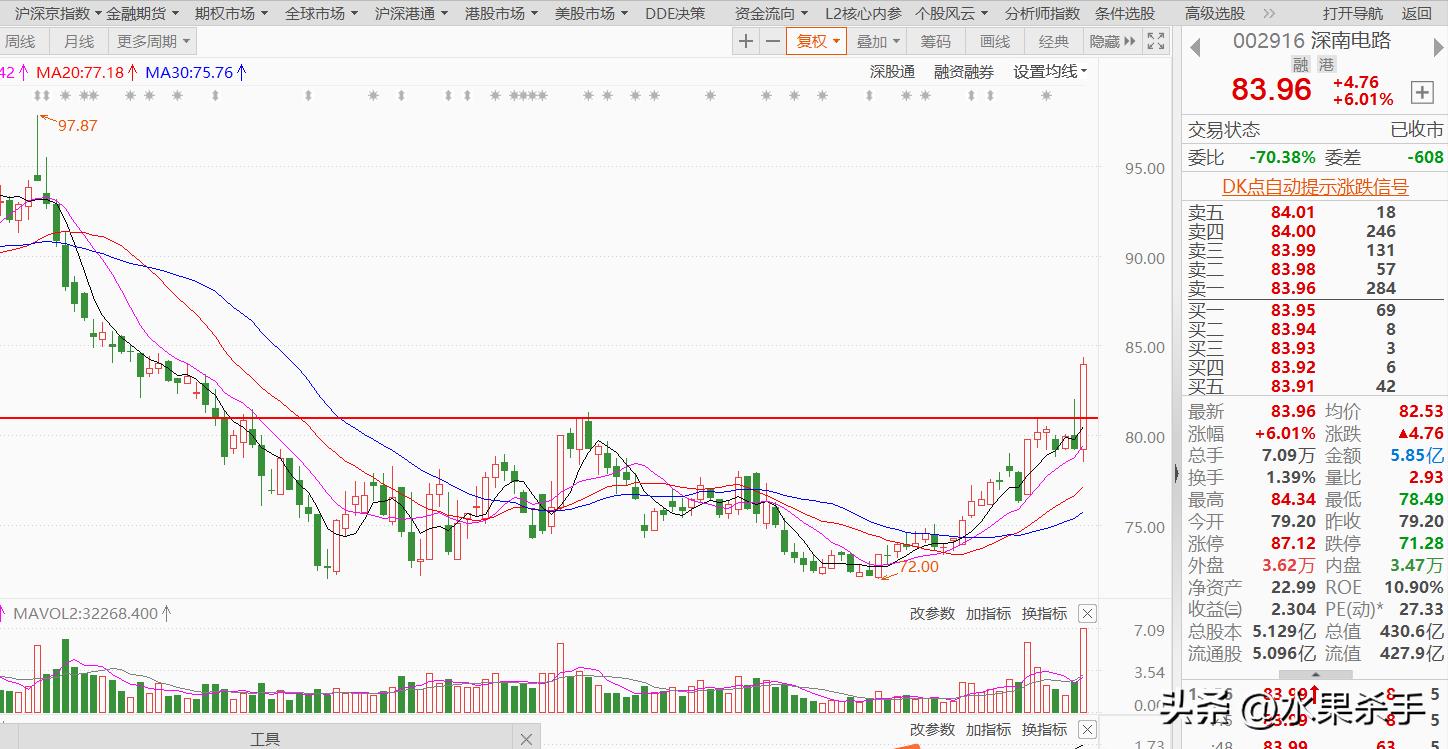Toggle 筹码 chip distribution view
The image size is (1448, 749).
[x=936, y=41]
